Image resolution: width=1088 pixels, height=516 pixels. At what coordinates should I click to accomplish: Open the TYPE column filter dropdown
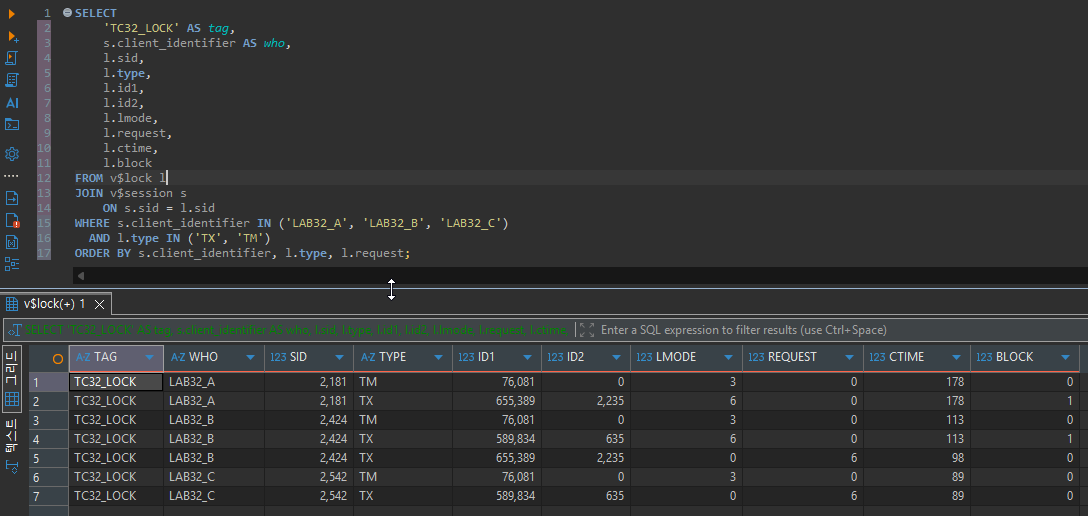pyautogui.click(x=439, y=358)
